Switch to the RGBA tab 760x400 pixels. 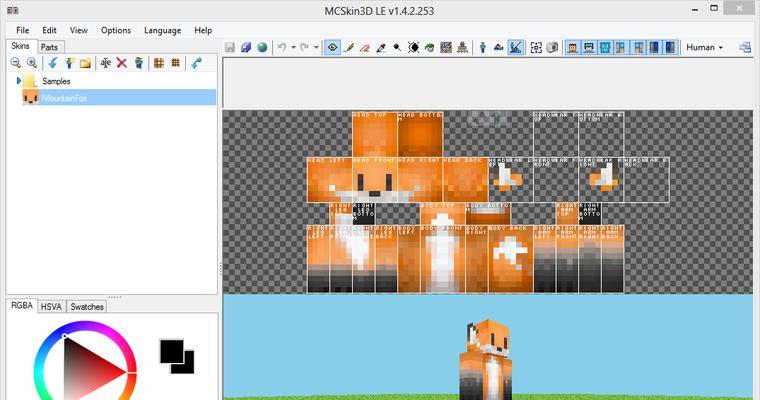click(22, 305)
